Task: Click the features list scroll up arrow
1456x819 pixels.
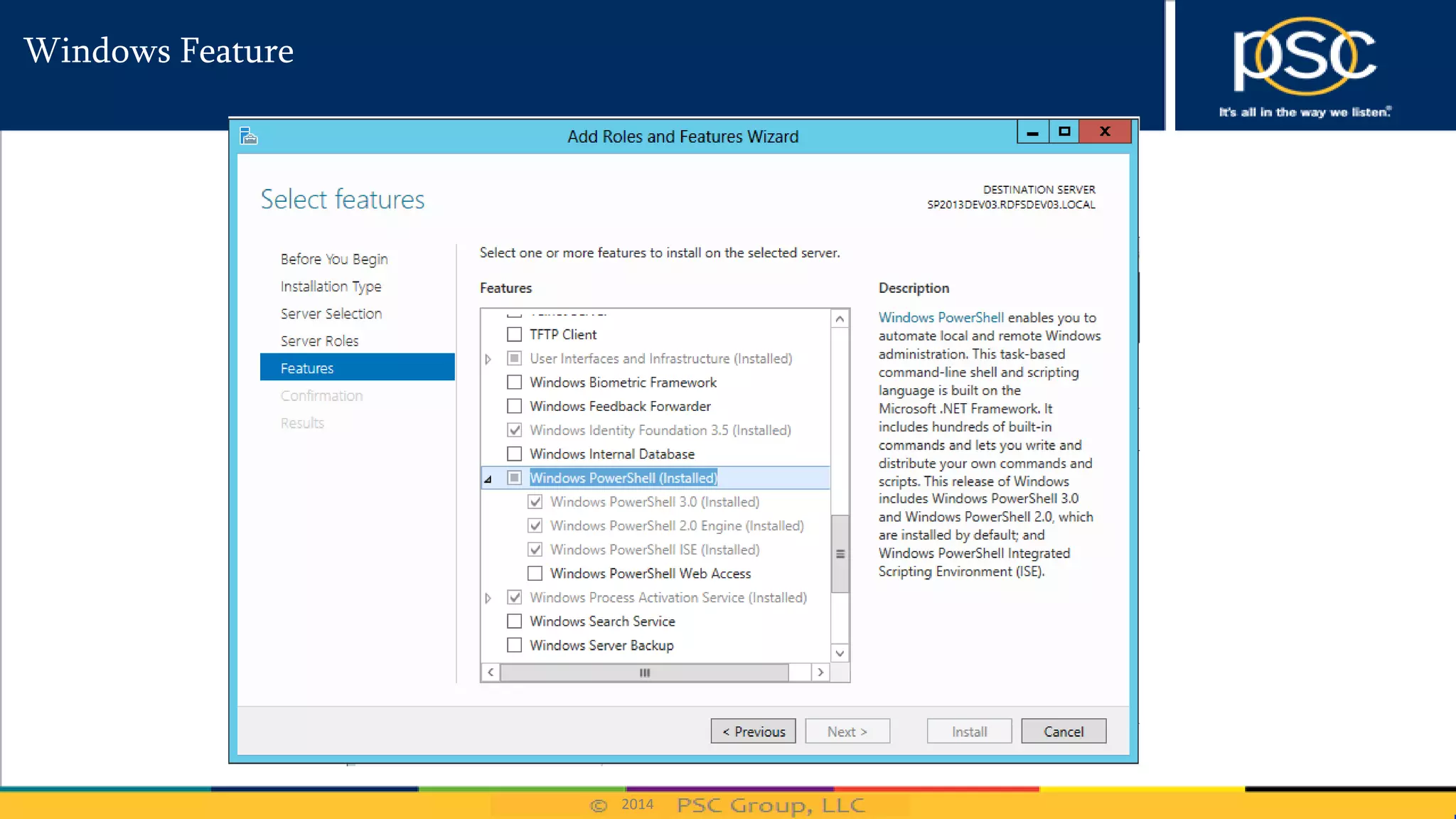Action: pos(840,319)
